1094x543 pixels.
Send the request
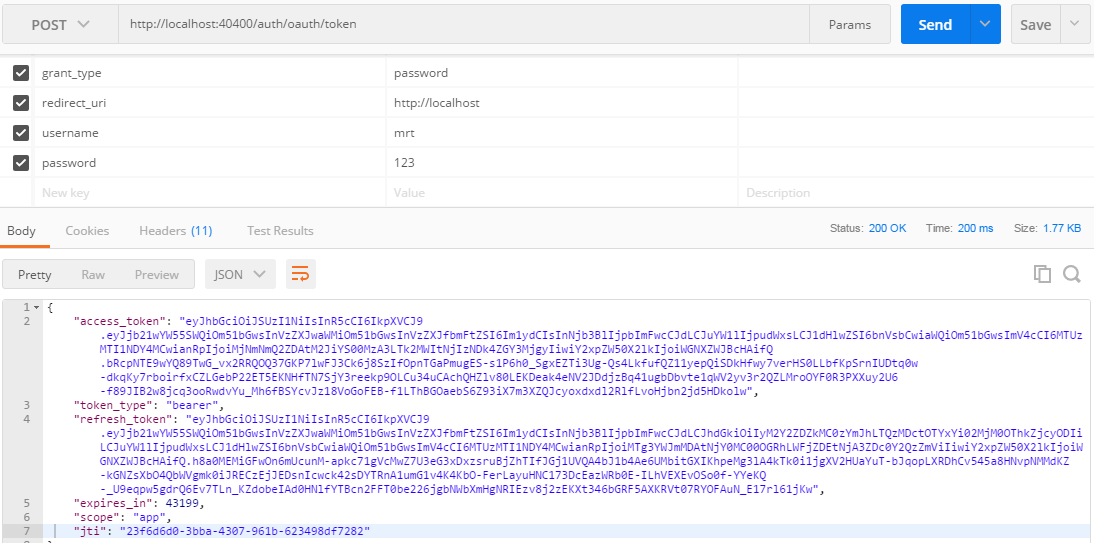tap(935, 24)
